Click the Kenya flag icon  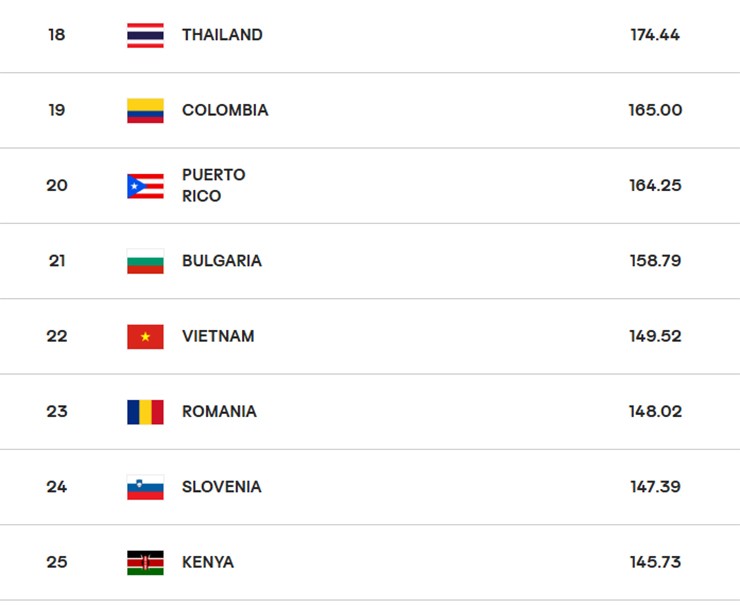tap(145, 562)
